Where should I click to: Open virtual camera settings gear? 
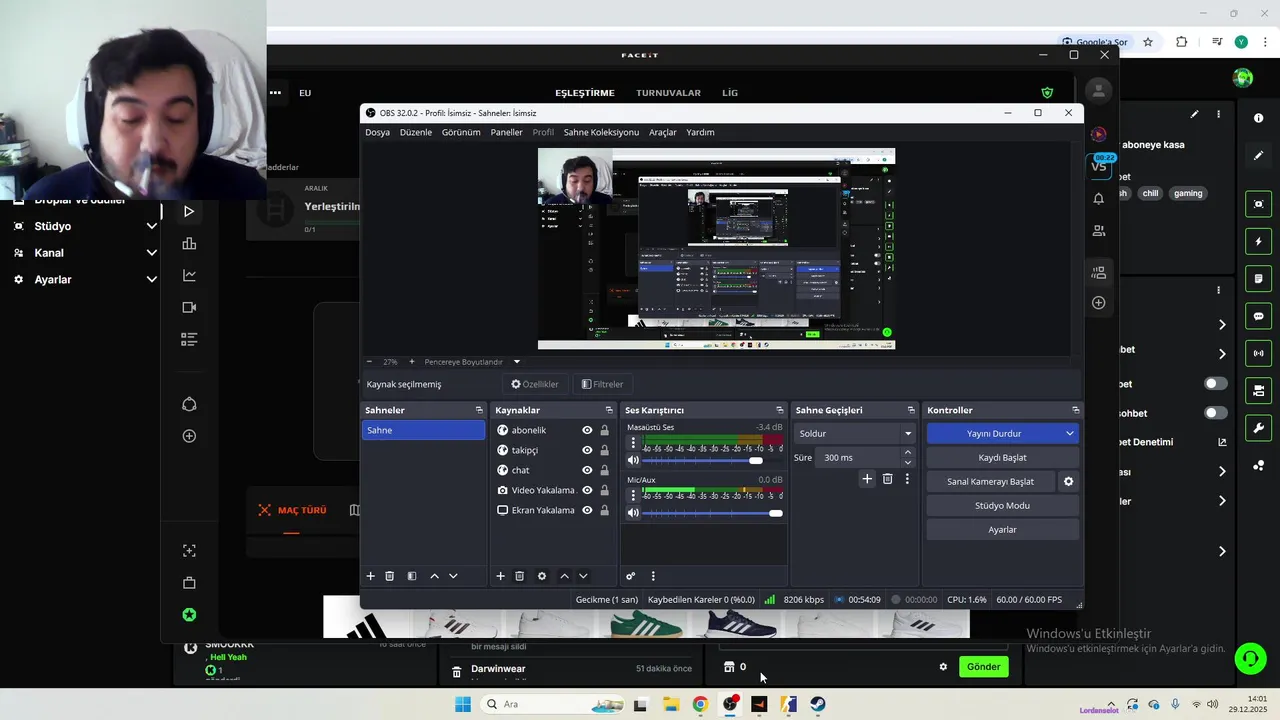[1068, 481]
